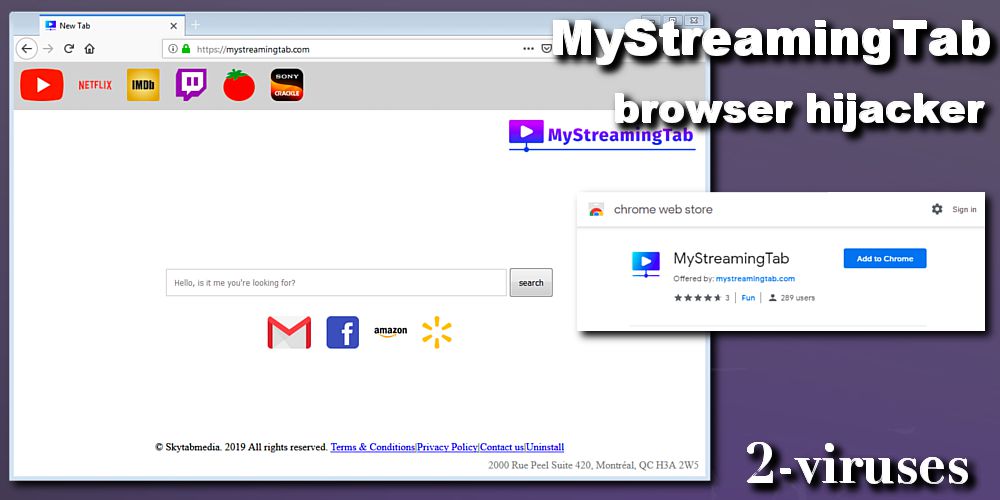The image size is (1000, 500).
Task: Open the Facebook icon below search
Action: (342, 332)
